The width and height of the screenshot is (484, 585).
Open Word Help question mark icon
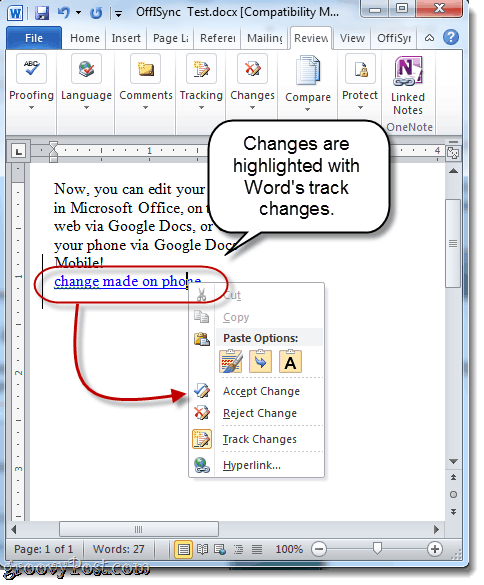click(x=451, y=37)
